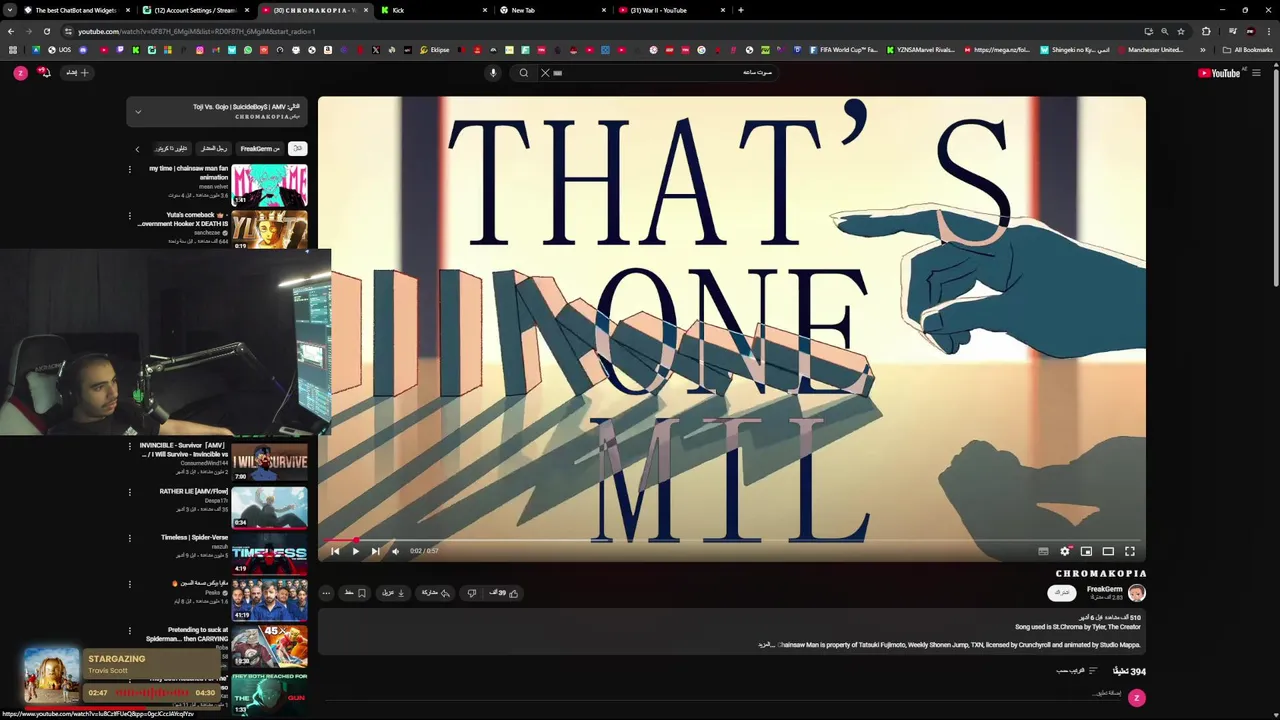
Task: Open FIFA World Cup bookmark
Action: click(x=843, y=50)
